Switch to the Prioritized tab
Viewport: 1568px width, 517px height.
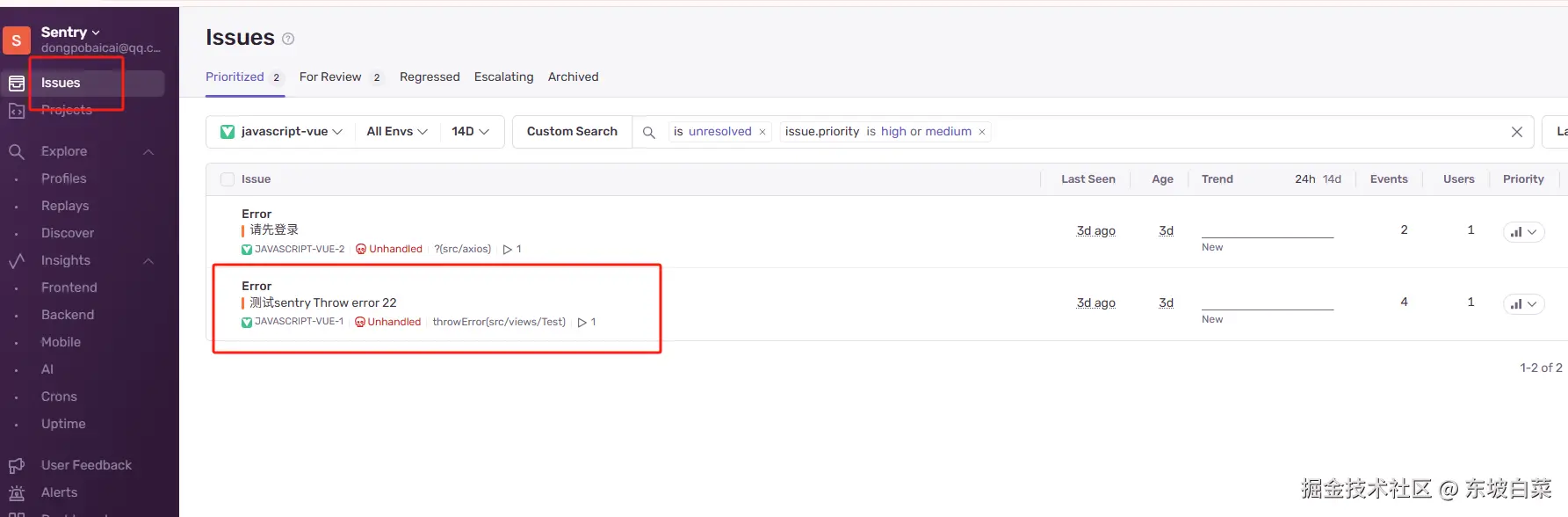tap(244, 77)
